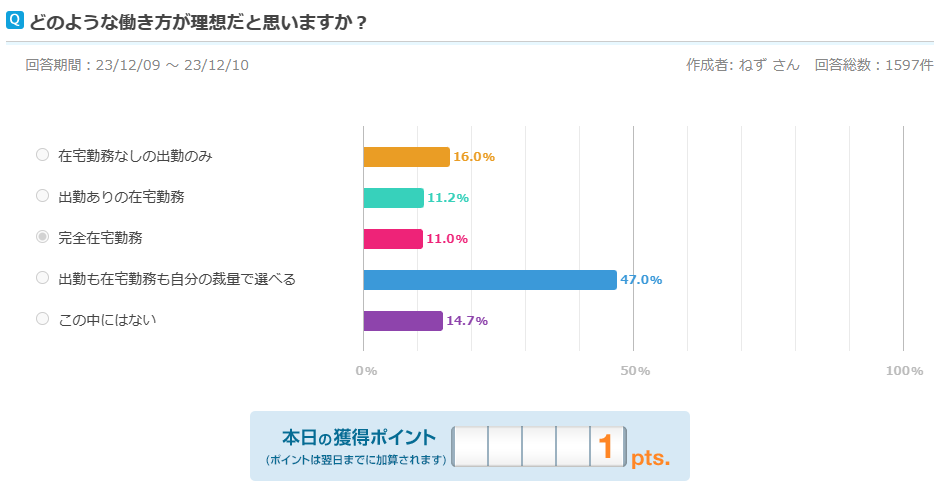The image size is (940, 486).
Task: Click the 50% axis label
Action: [635, 371]
